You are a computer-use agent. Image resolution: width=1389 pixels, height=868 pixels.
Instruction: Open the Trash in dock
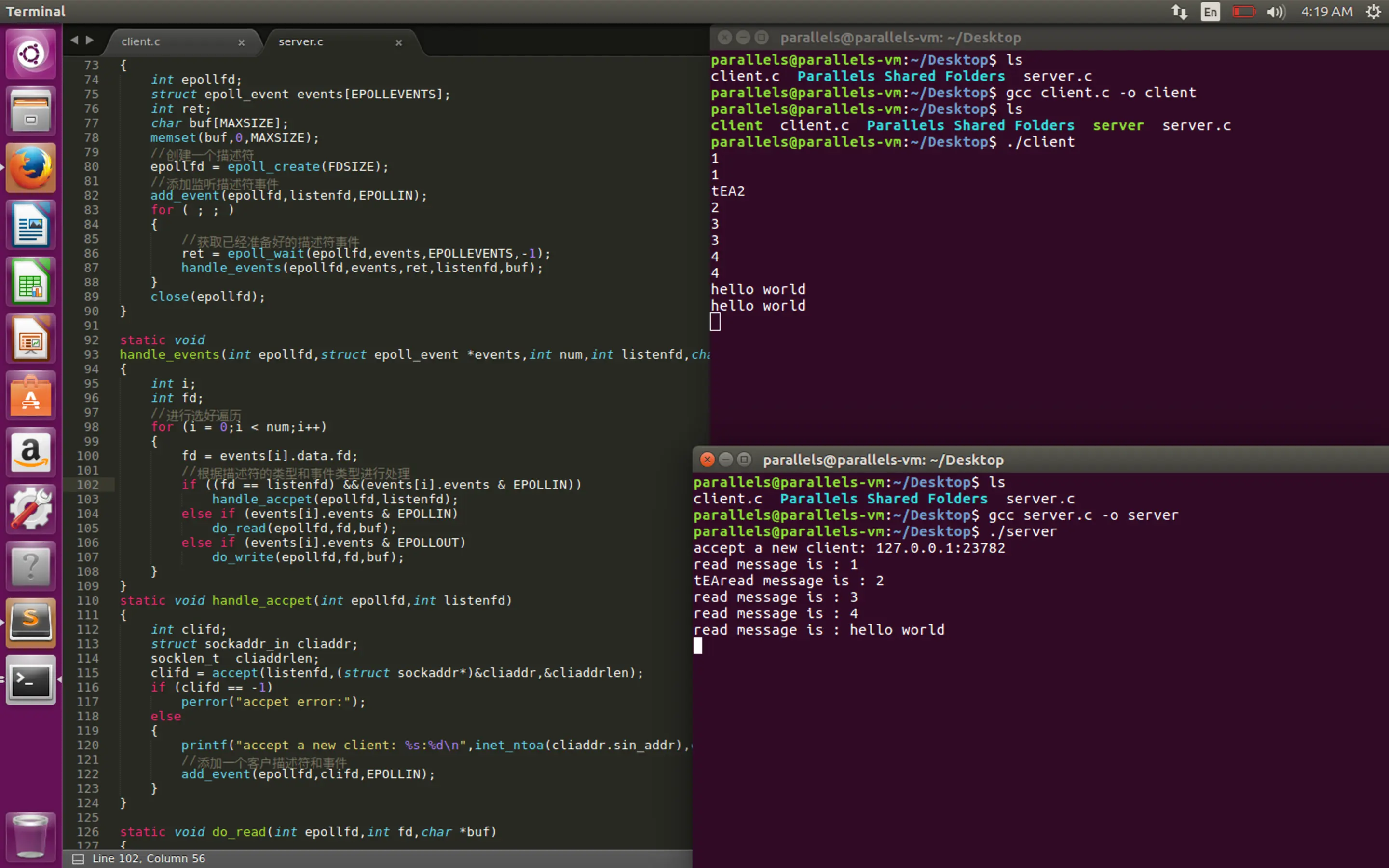click(x=30, y=835)
